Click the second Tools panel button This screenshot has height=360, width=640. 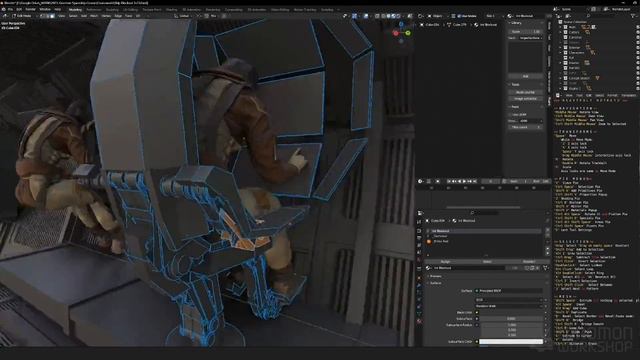coord(525,99)
